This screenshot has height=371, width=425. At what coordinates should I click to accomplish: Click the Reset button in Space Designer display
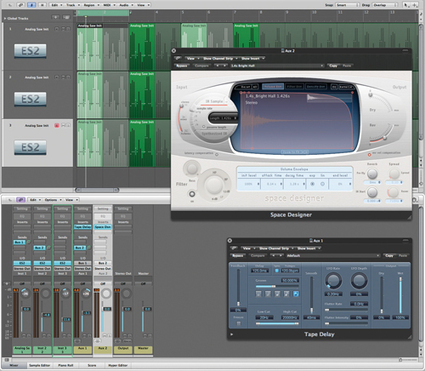(245, 87)
